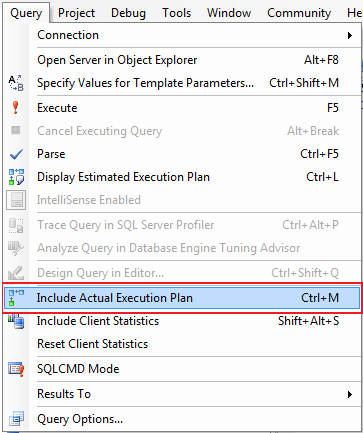Expand the Results To submenu arrow
The height and width of the screenshot is (433, 363).
pos(350,394)
